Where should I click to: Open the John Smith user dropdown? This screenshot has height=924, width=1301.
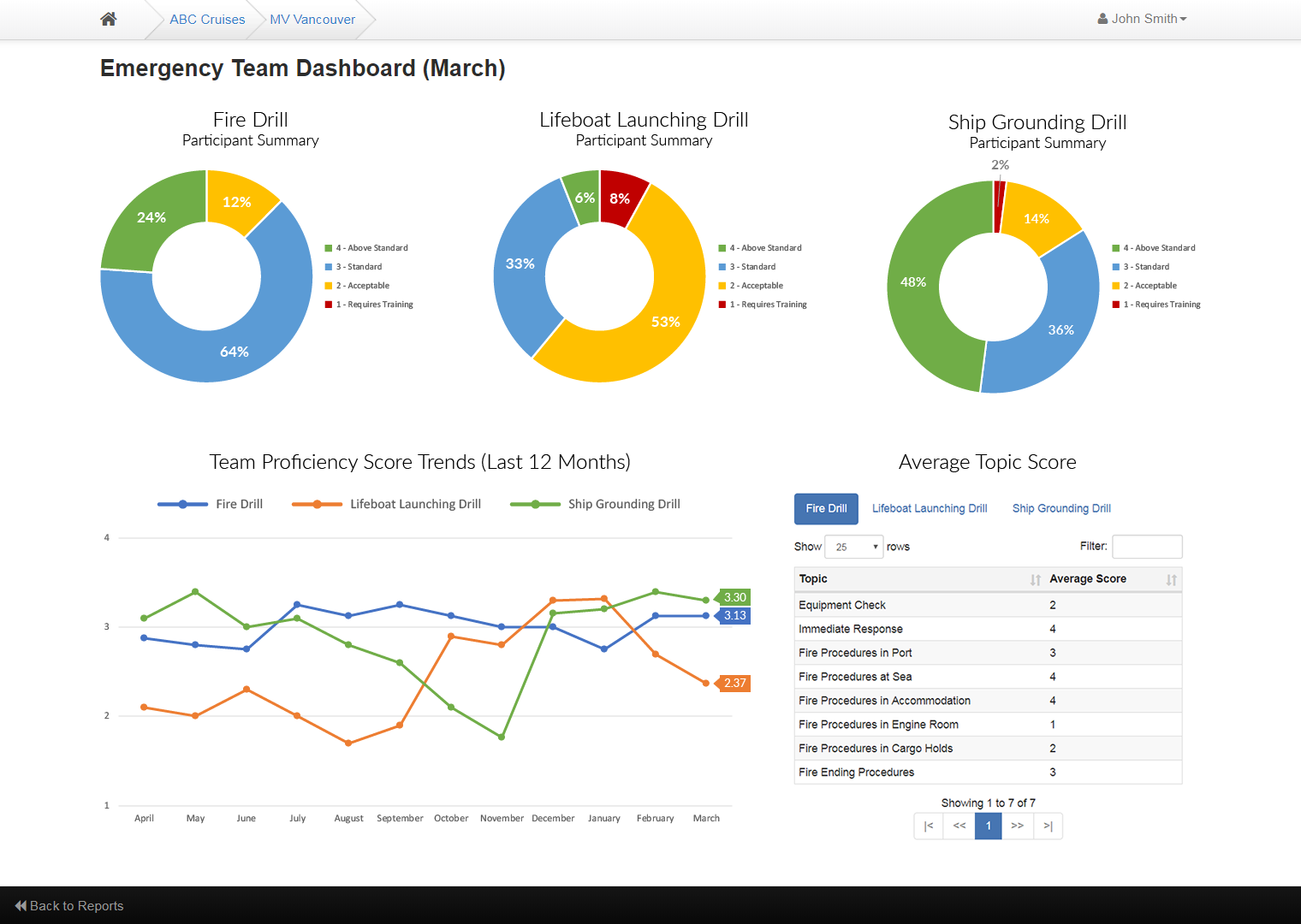pos(1143,19)
